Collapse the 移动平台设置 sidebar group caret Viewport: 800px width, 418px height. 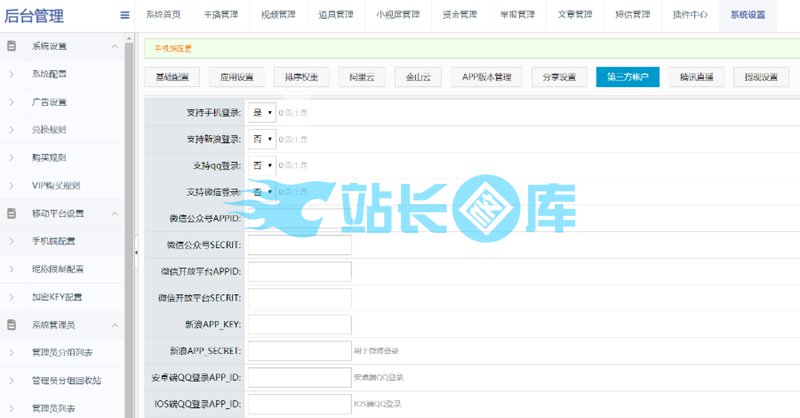(115, 213)
